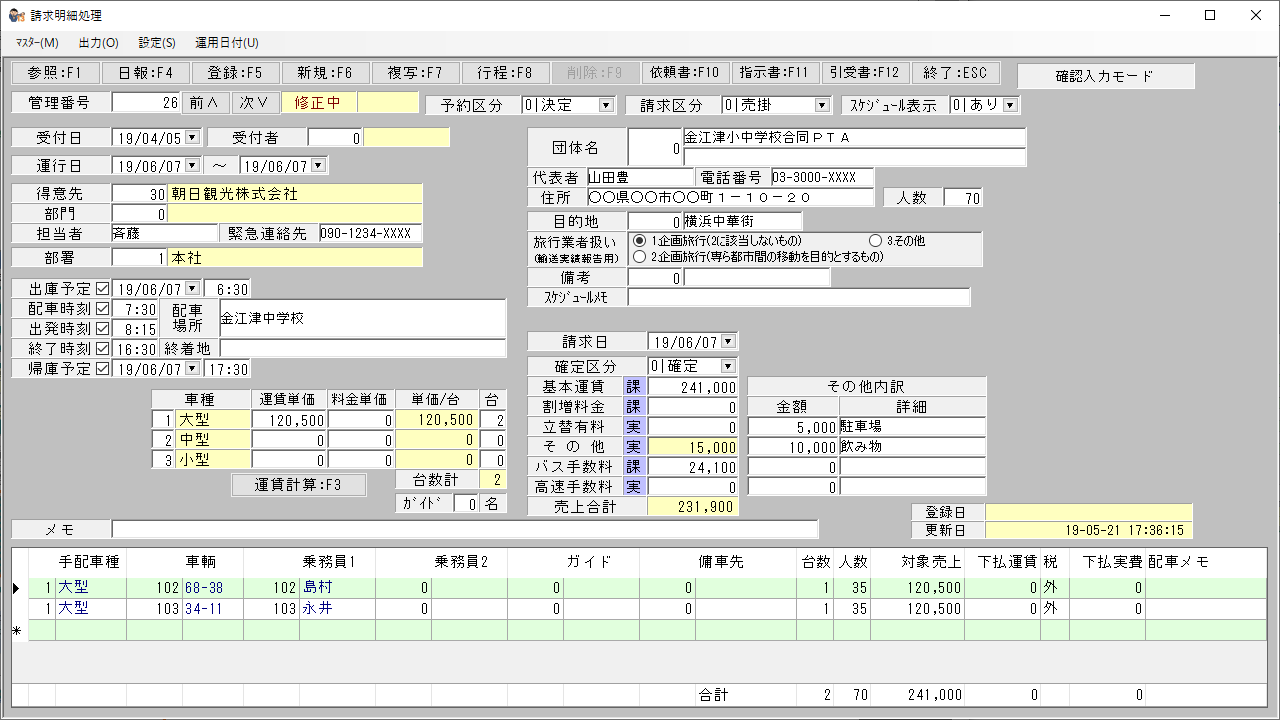Screen dimensions: 1280x720
Task: Click the 配車場所 field 金江津中学校
Action: [363, 319]
